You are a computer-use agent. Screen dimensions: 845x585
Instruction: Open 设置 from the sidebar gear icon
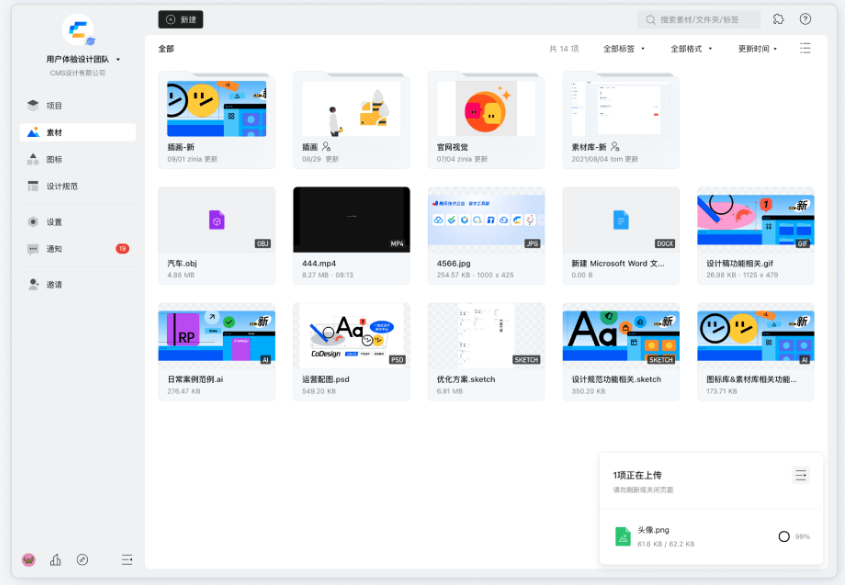tap(33, 222)
